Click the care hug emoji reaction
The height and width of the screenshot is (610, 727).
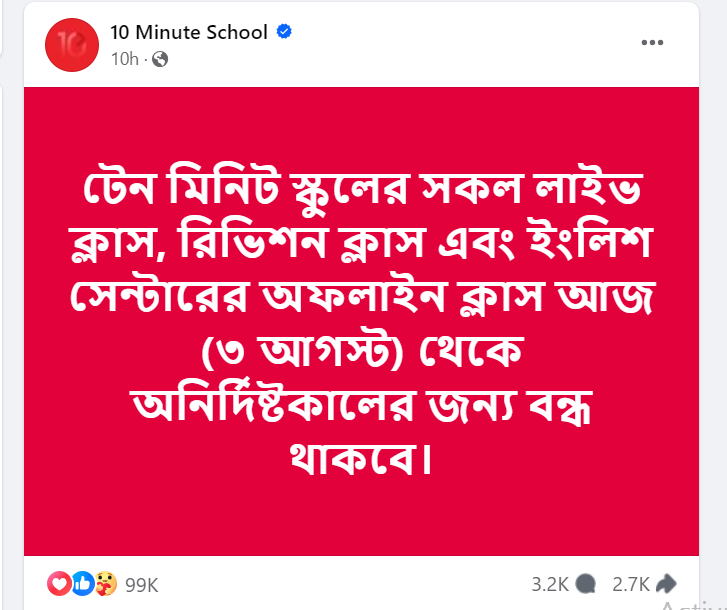pyautogui.click(x=106, y=584)
